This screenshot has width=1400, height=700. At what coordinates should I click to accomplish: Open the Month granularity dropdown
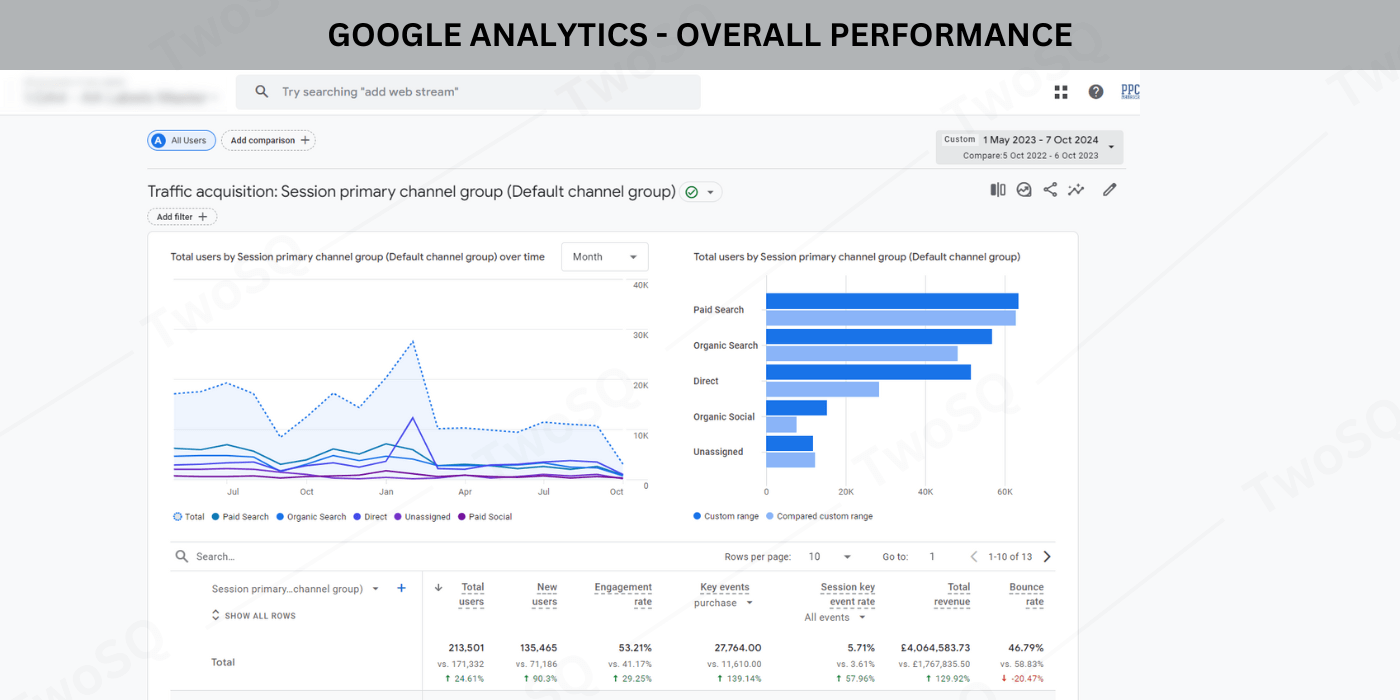point(604,257)
